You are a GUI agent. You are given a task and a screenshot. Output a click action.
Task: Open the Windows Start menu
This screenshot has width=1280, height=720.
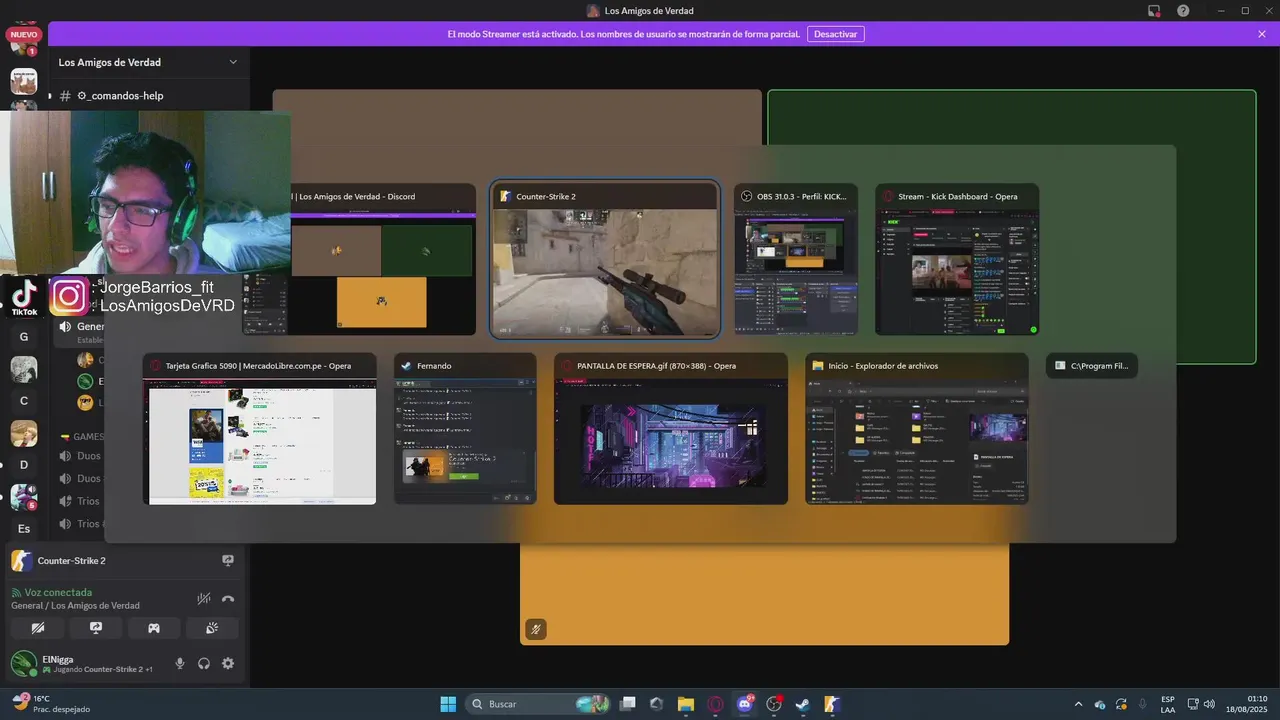pos(448,704)
